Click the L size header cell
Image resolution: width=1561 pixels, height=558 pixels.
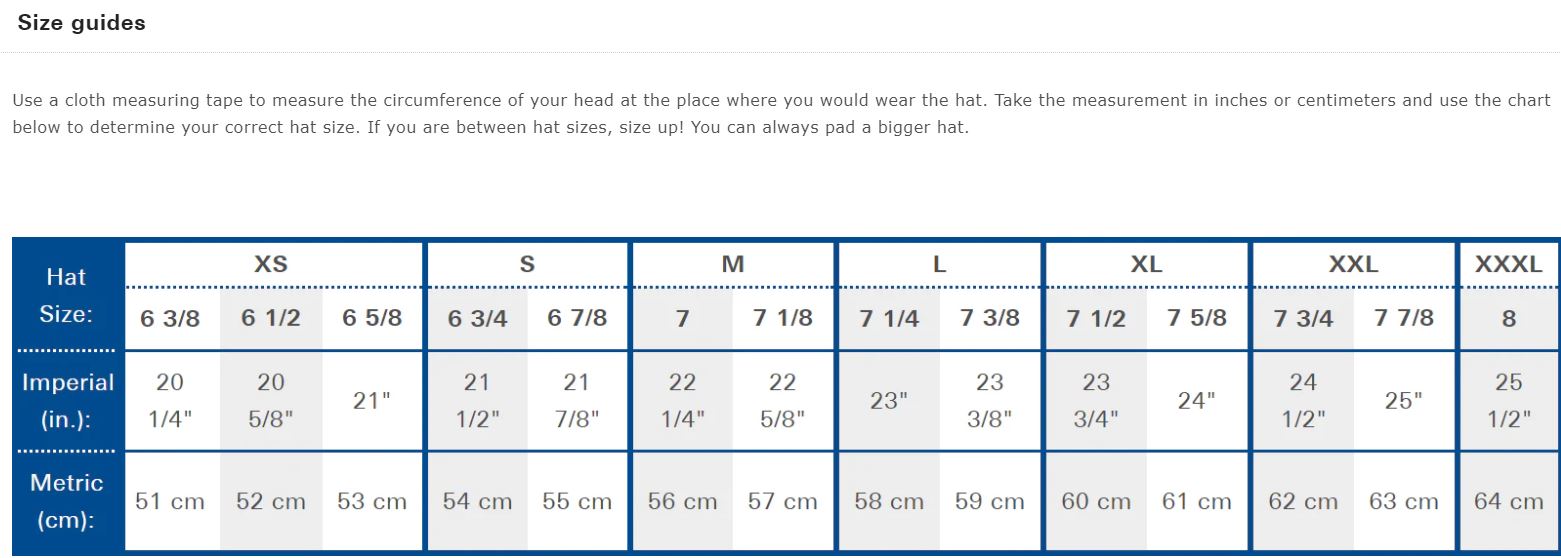point(939,264)
